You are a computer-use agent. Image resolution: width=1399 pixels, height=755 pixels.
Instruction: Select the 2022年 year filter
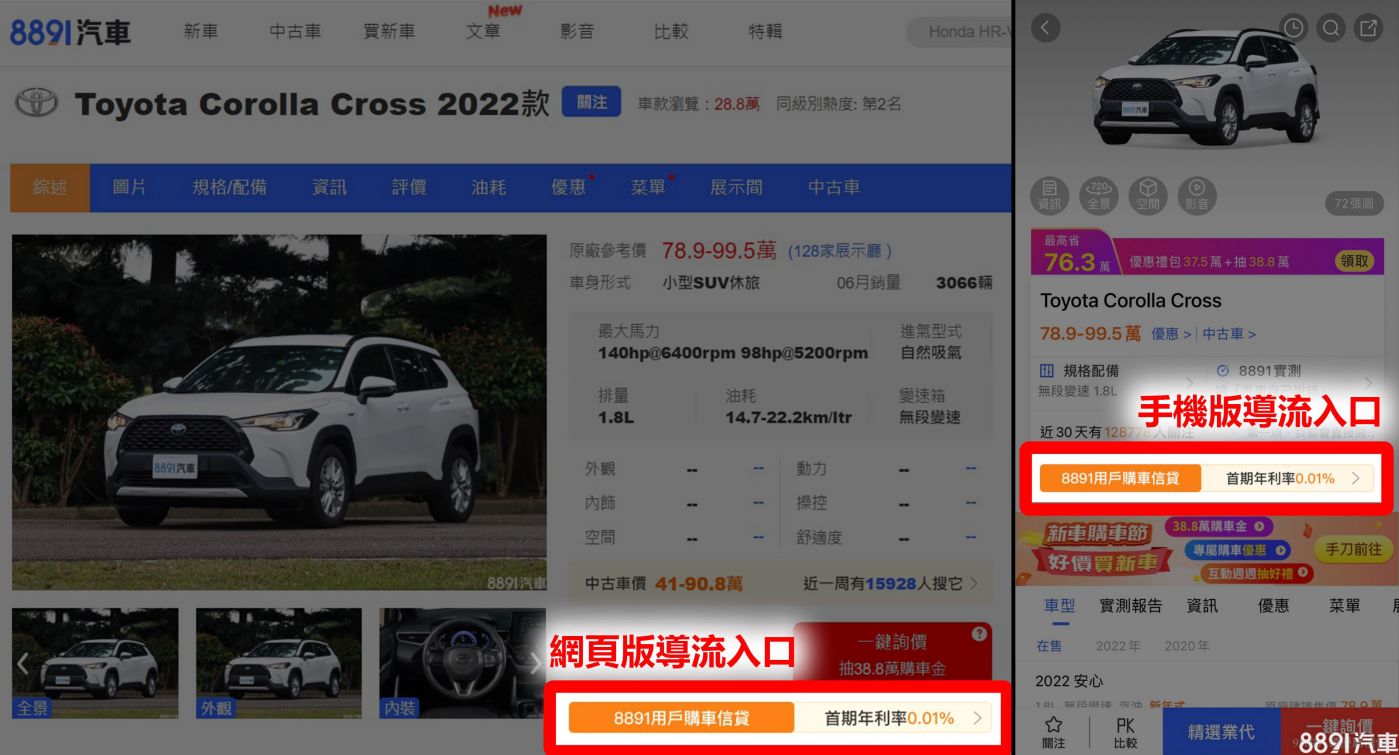tap(1118, 646)
